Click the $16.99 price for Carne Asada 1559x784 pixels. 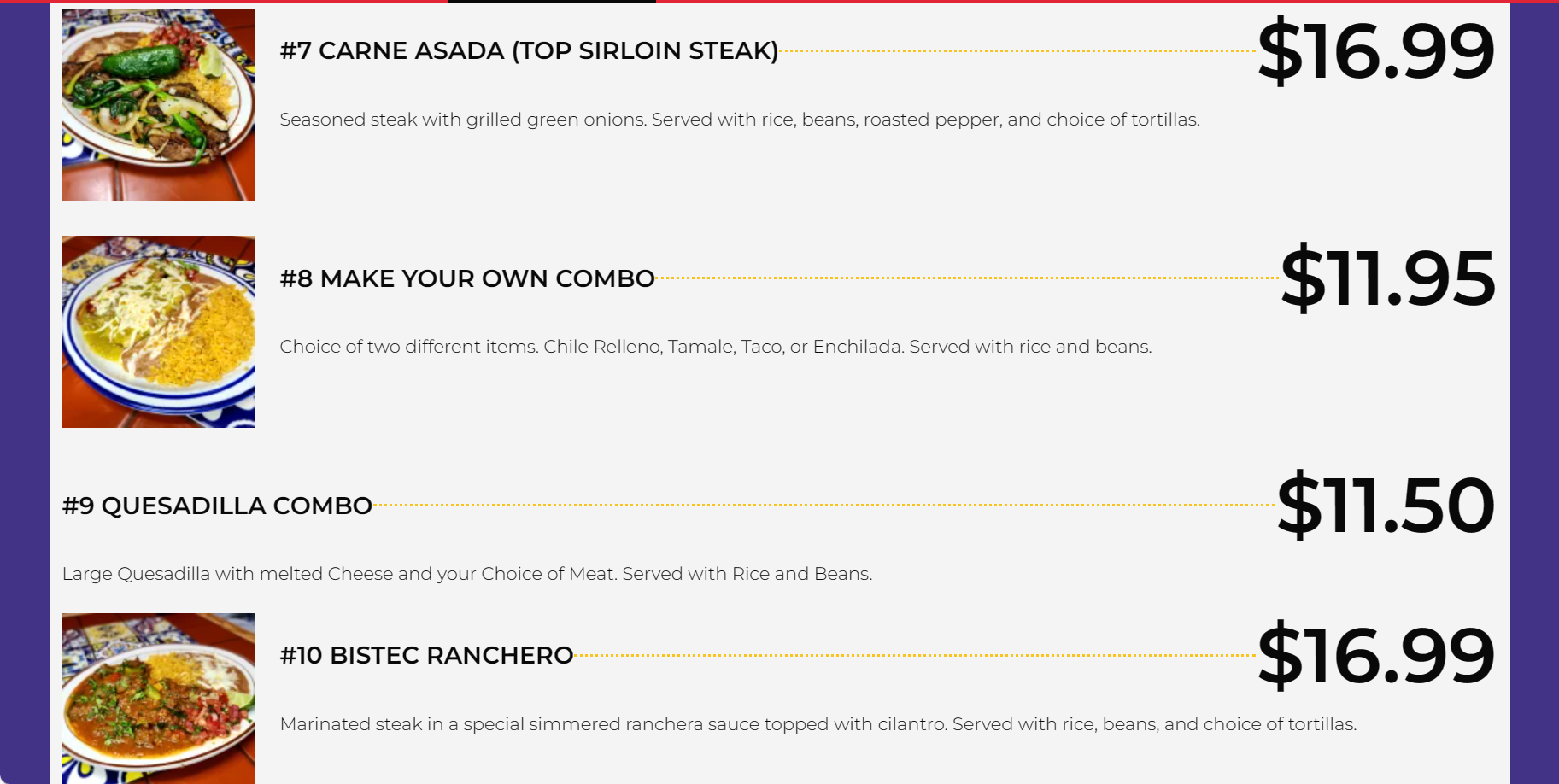1375,51
